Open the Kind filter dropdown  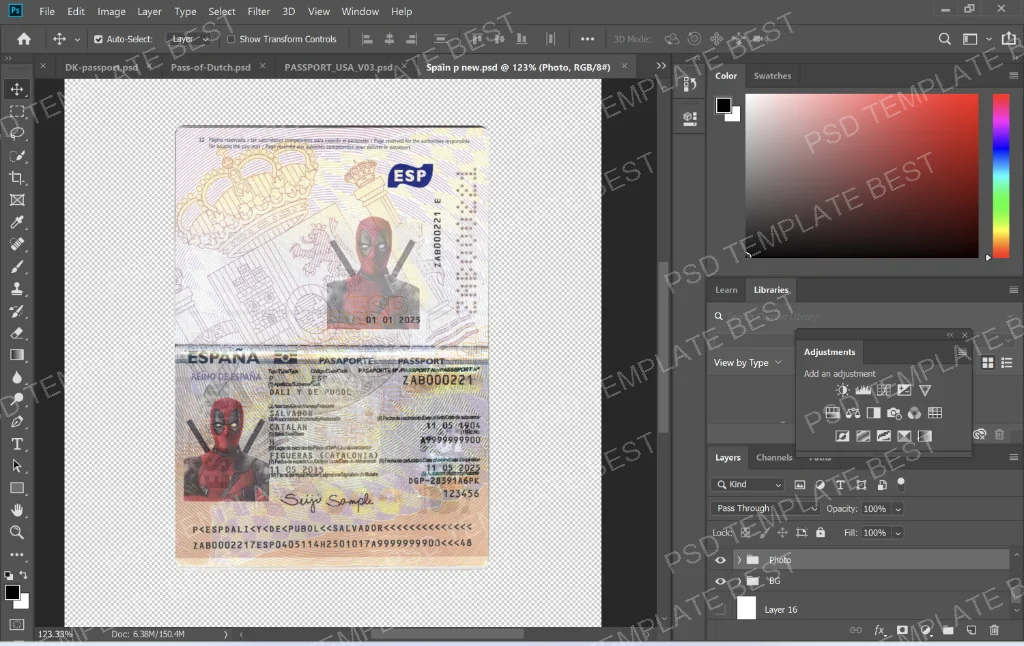[747, 485]
